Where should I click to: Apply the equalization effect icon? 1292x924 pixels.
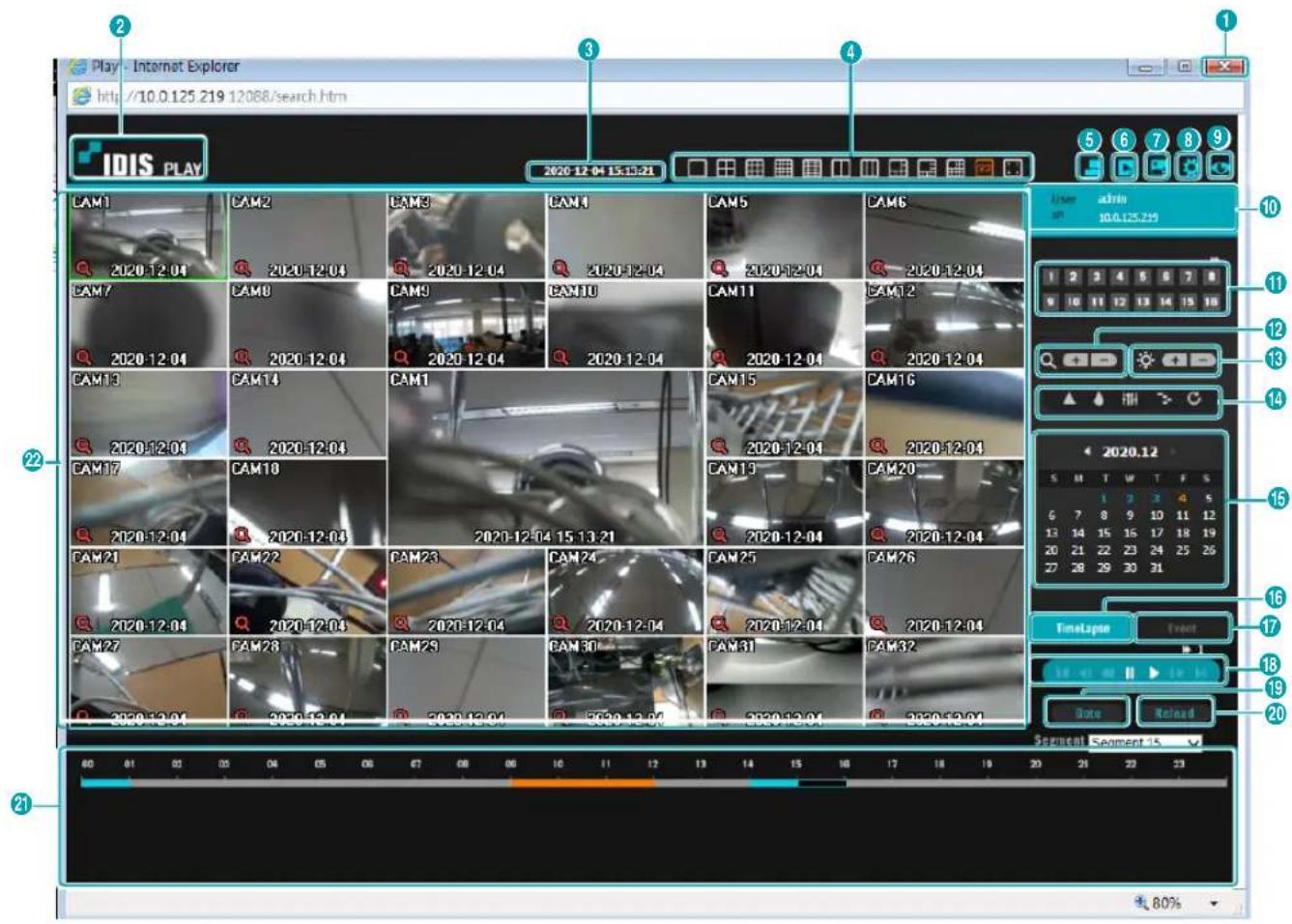coord(1130,399)
